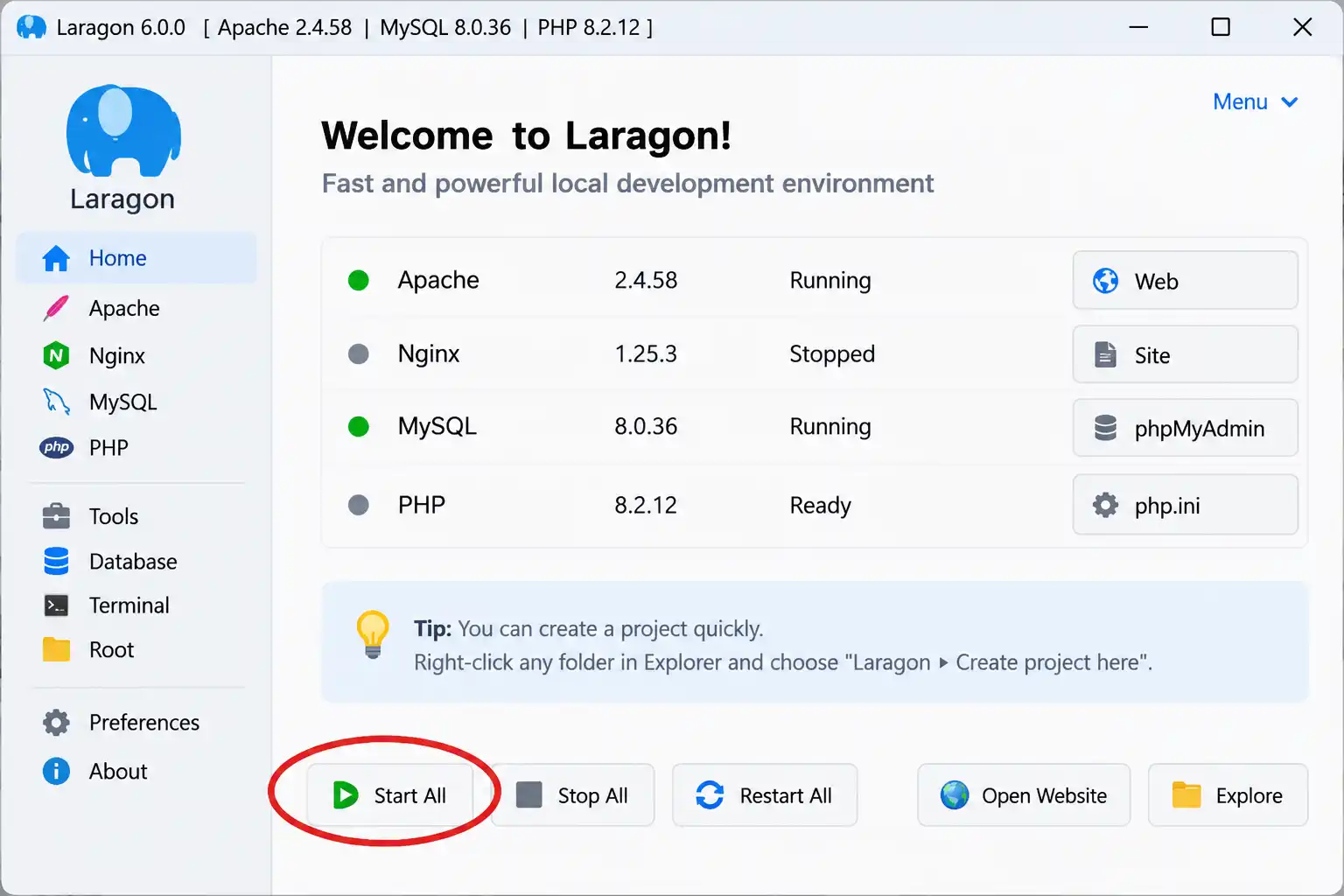
Task: Click the Open Website button
Action: click(x=1024, y=794)
